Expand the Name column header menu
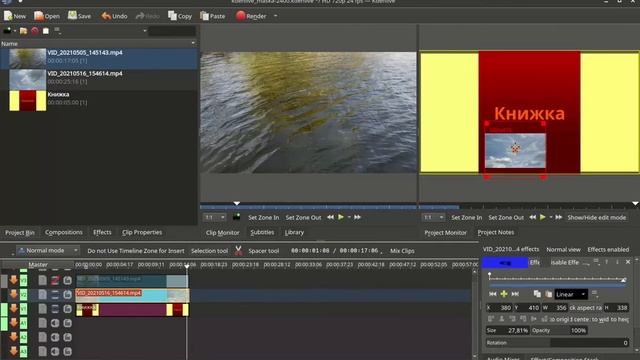Image resolution: width=640 pixels, height=360 pixels. [193, 43]
